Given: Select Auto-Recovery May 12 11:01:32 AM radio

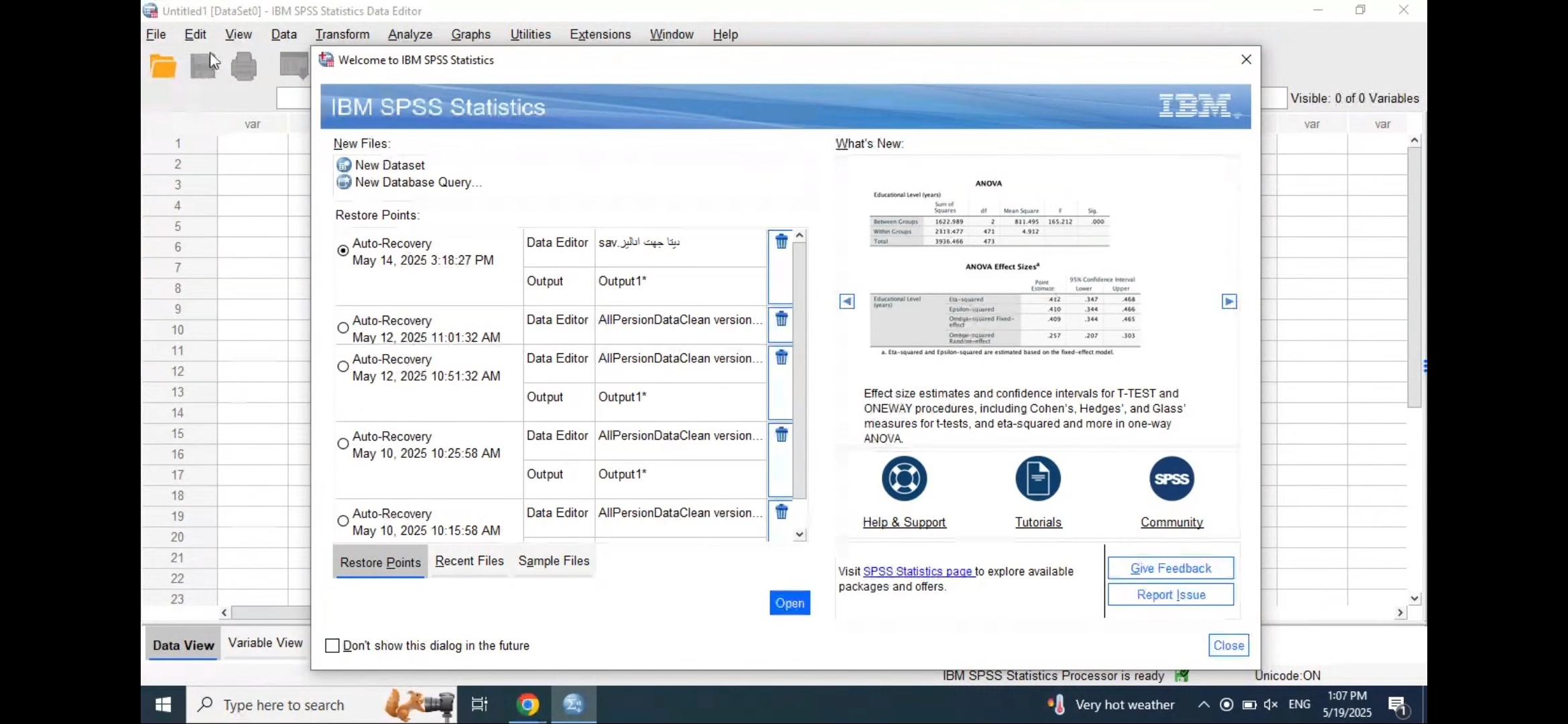Looking at the screenshot, I should (x=343, y=328).
